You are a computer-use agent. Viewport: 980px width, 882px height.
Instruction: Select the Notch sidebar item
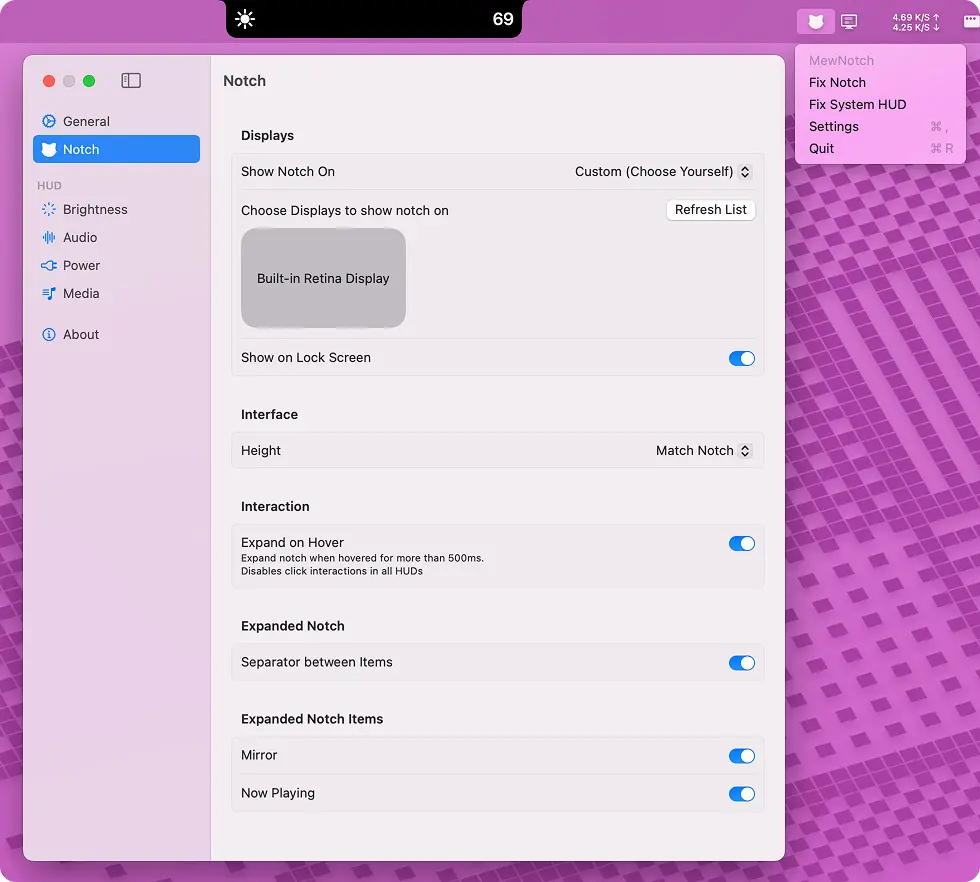(116, 149)
